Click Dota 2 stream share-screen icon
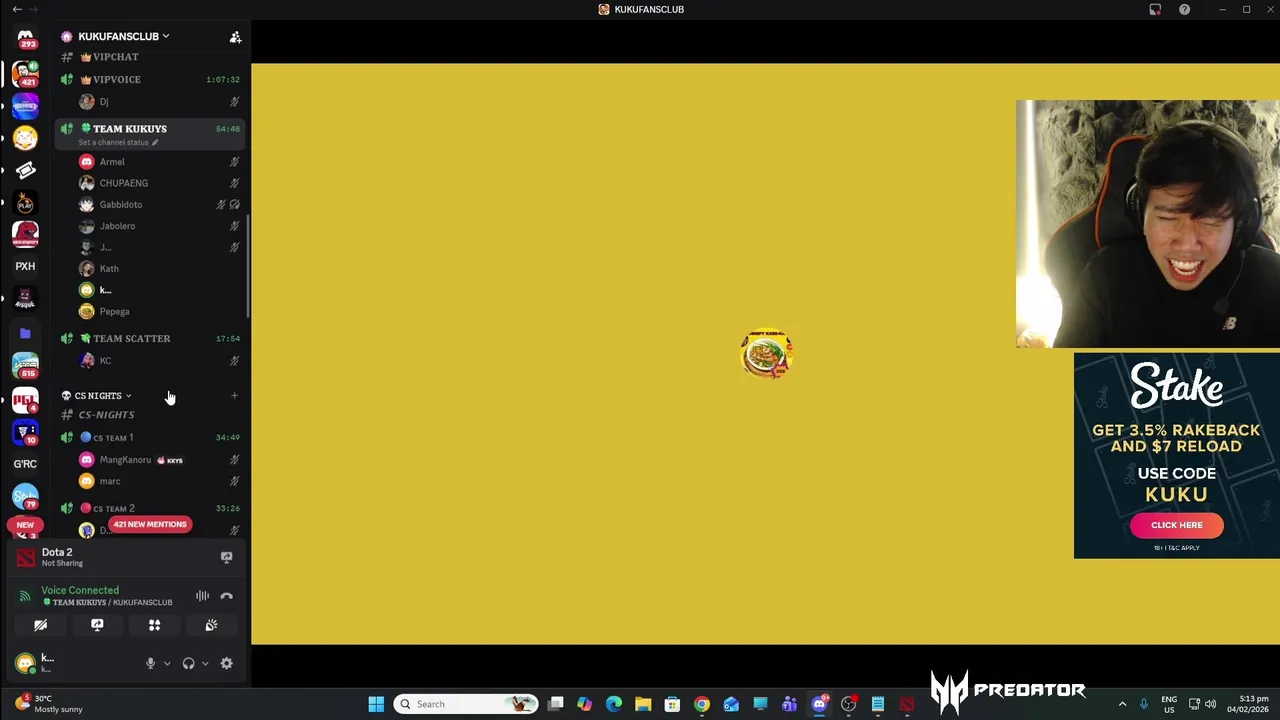 (226, 557)
